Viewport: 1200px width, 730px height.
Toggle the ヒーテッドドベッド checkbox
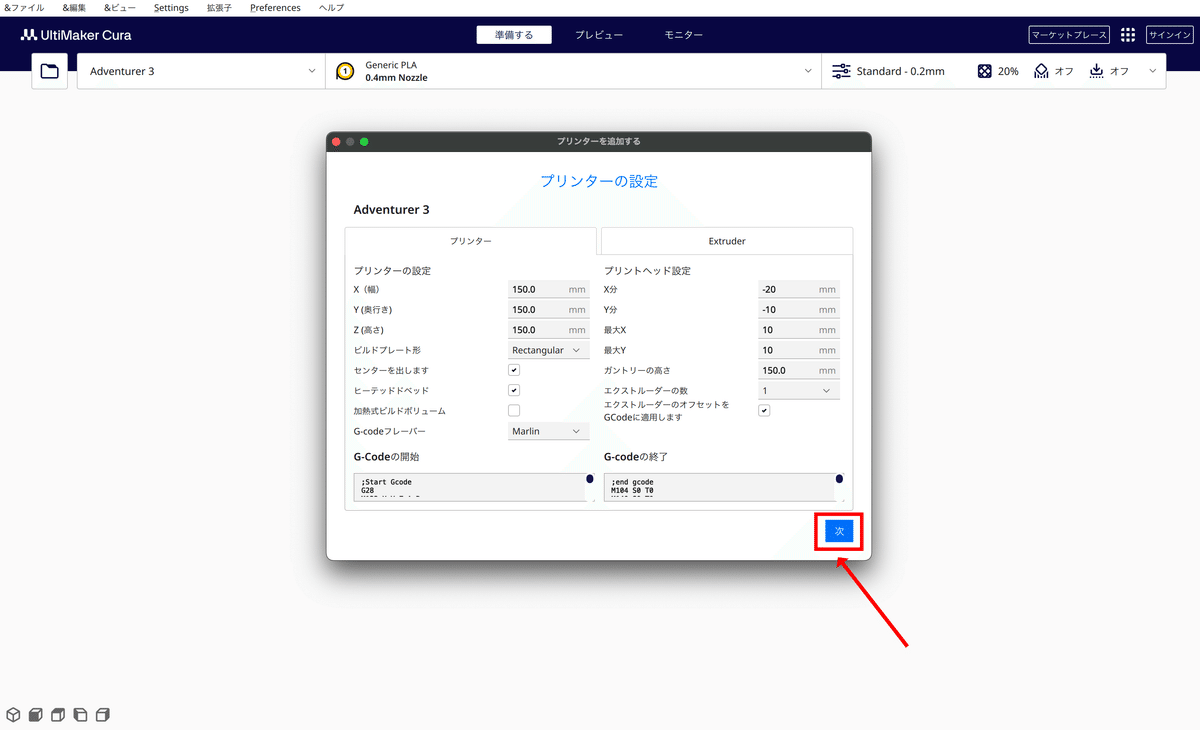[x=514, y=390]
